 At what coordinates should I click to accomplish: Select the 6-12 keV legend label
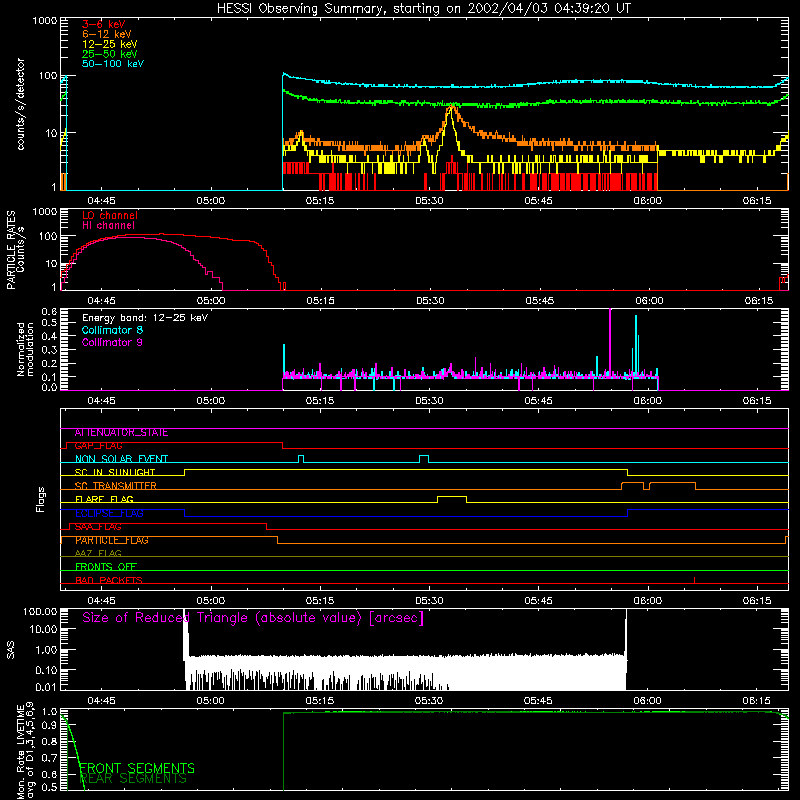[x=107, y=34]
